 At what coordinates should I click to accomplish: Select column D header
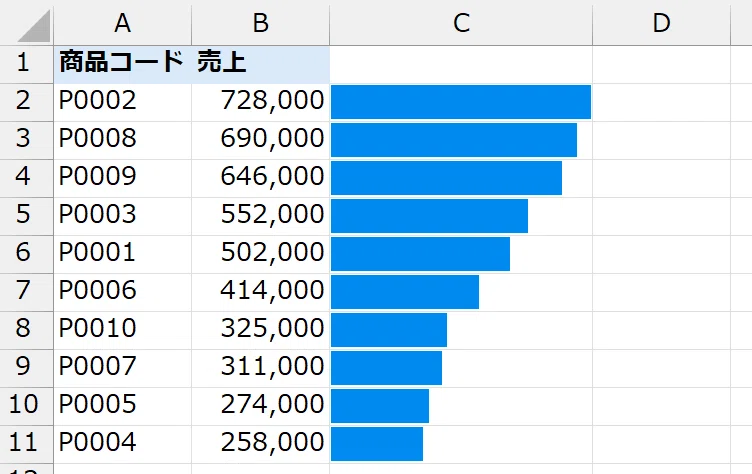point(661,23)
